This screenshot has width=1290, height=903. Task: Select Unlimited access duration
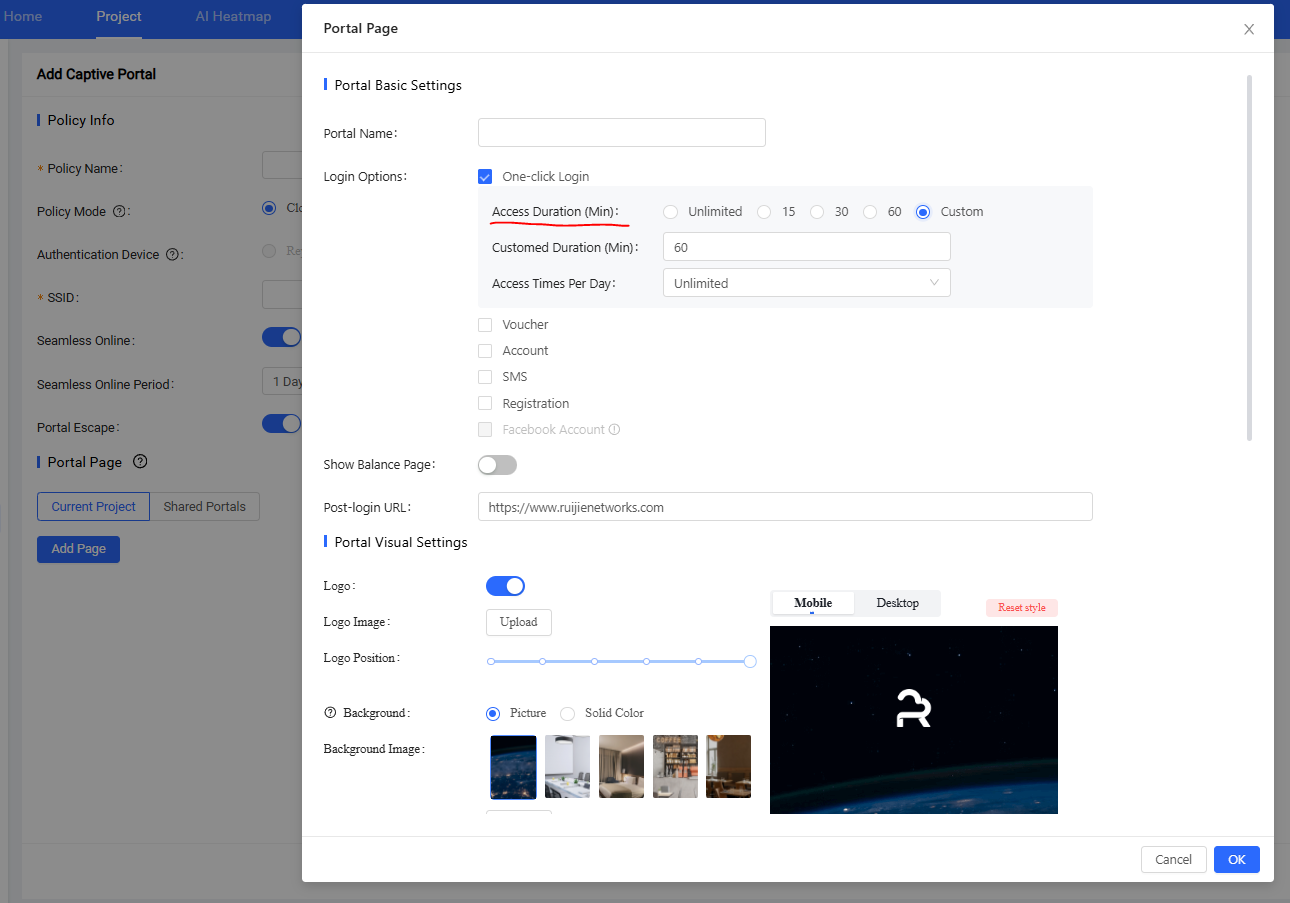tap(671, 212)
